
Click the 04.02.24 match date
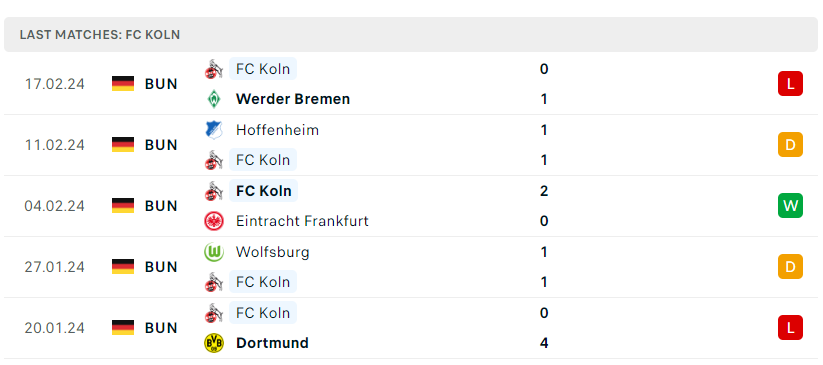point(55,206)
